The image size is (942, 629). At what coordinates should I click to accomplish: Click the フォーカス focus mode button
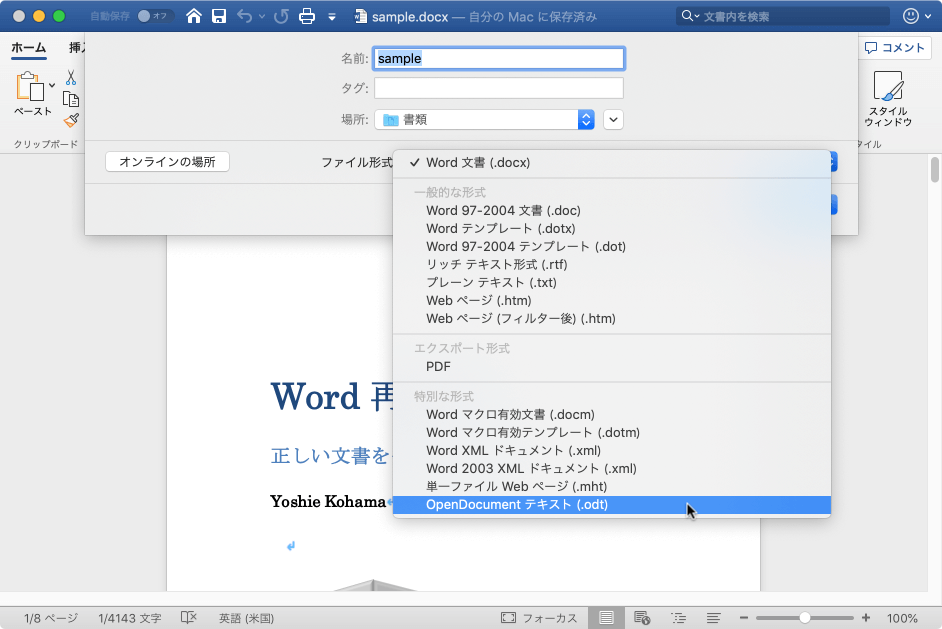(x=539, y=618)
